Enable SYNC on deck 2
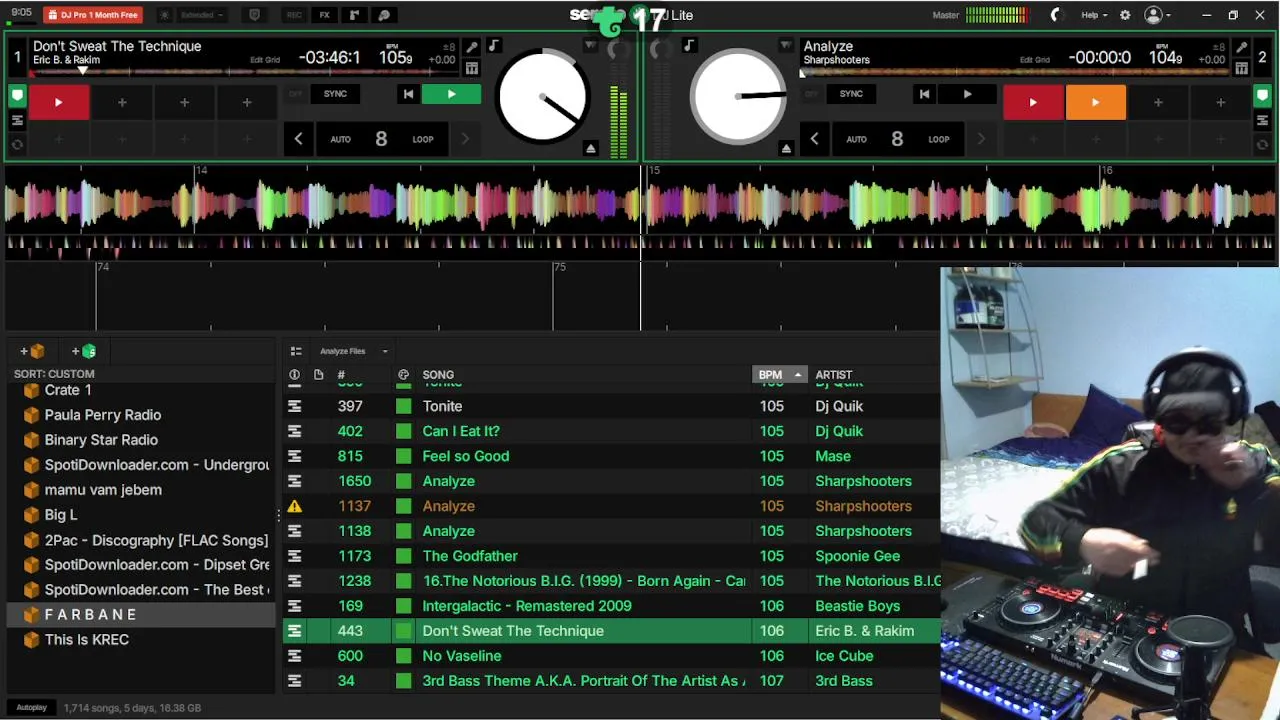 851,94
